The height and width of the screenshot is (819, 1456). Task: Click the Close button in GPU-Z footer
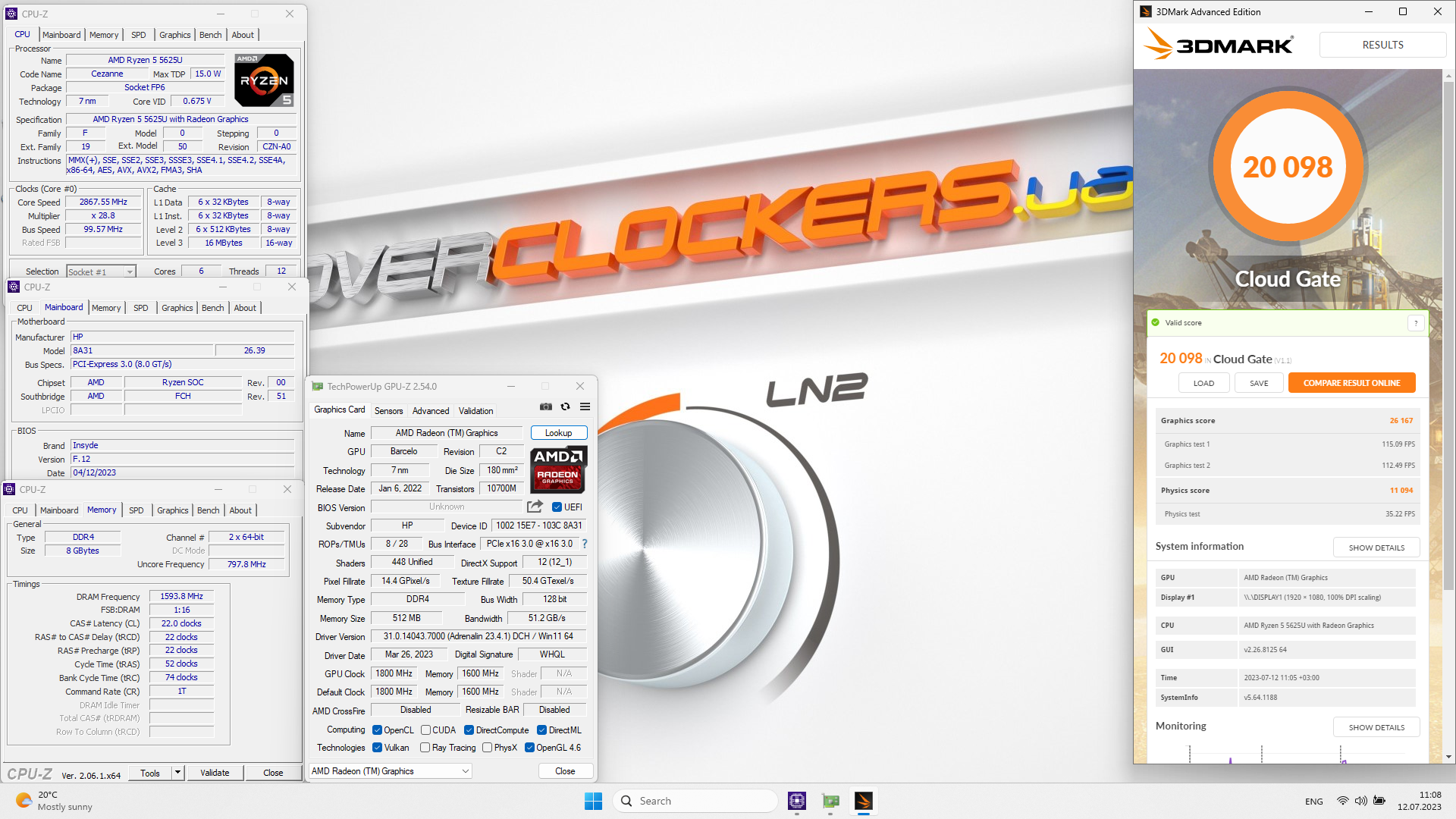coord(565,771)
